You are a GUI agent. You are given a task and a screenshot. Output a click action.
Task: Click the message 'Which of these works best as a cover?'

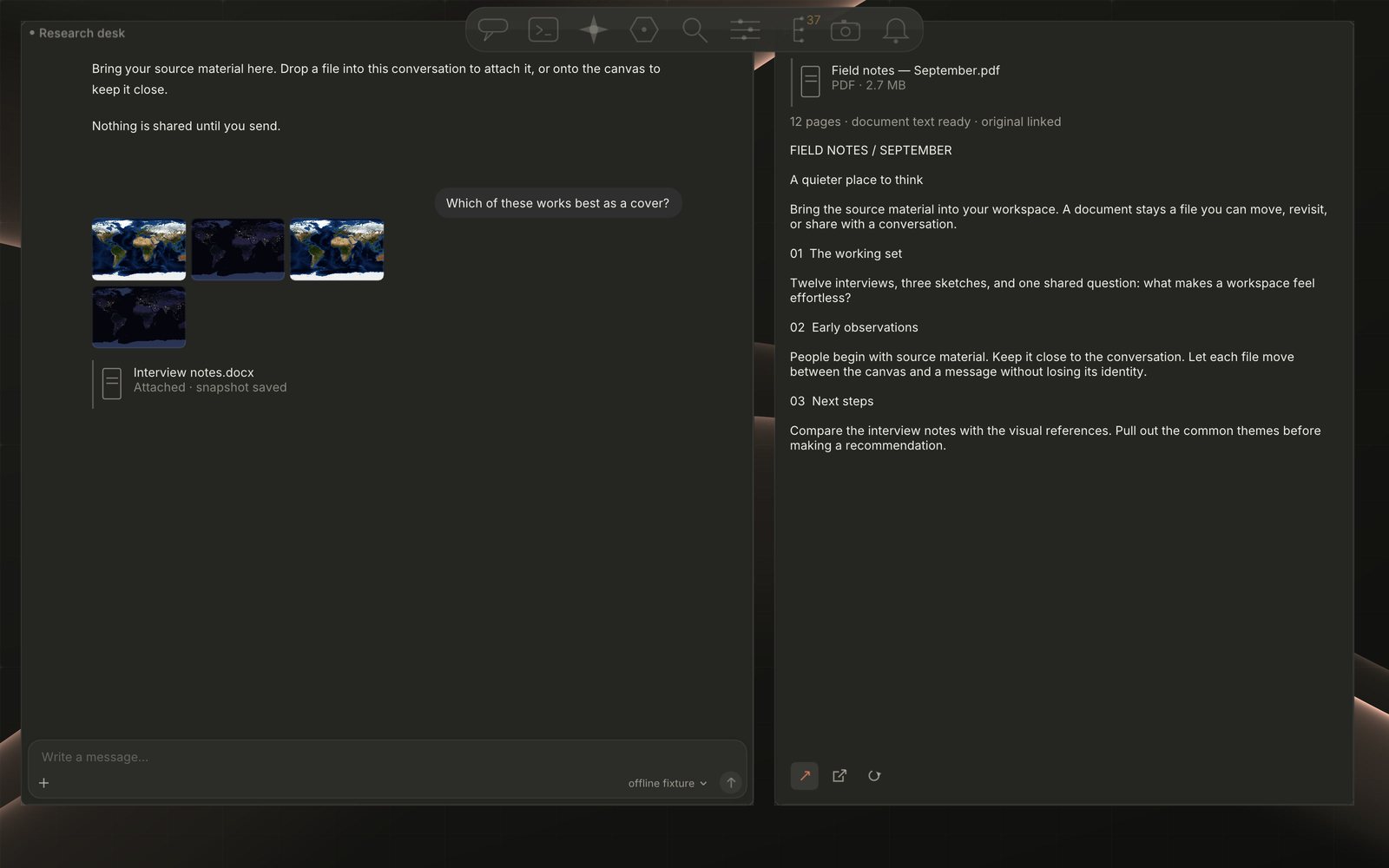pyautogui.click(x=557, y=203)
